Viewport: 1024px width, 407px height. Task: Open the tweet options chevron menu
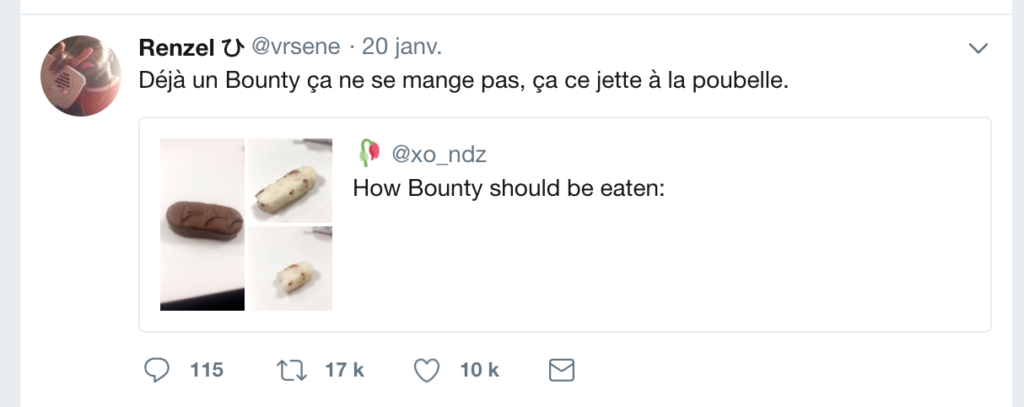[x=978, y=48]
